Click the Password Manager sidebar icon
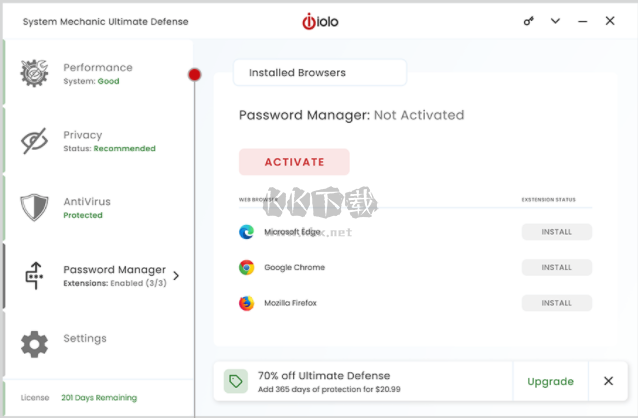638x418 pixels. pos(34,276)
